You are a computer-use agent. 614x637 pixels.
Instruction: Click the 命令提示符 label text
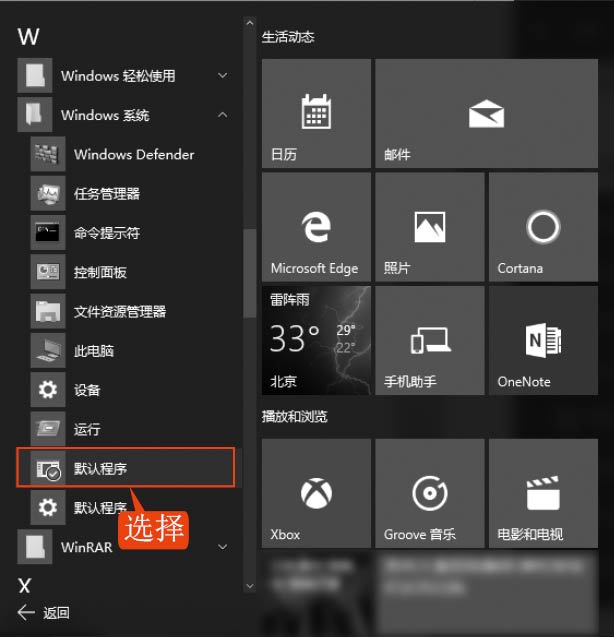pyautogui.click(x=107, y=233)
